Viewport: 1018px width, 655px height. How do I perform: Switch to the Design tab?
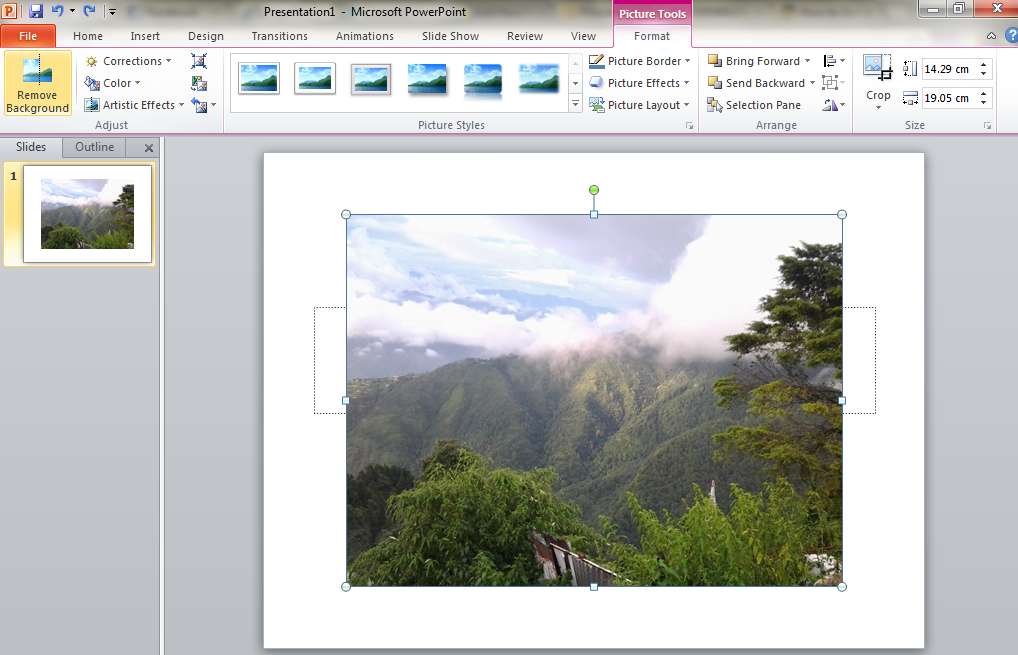(206, 36)
